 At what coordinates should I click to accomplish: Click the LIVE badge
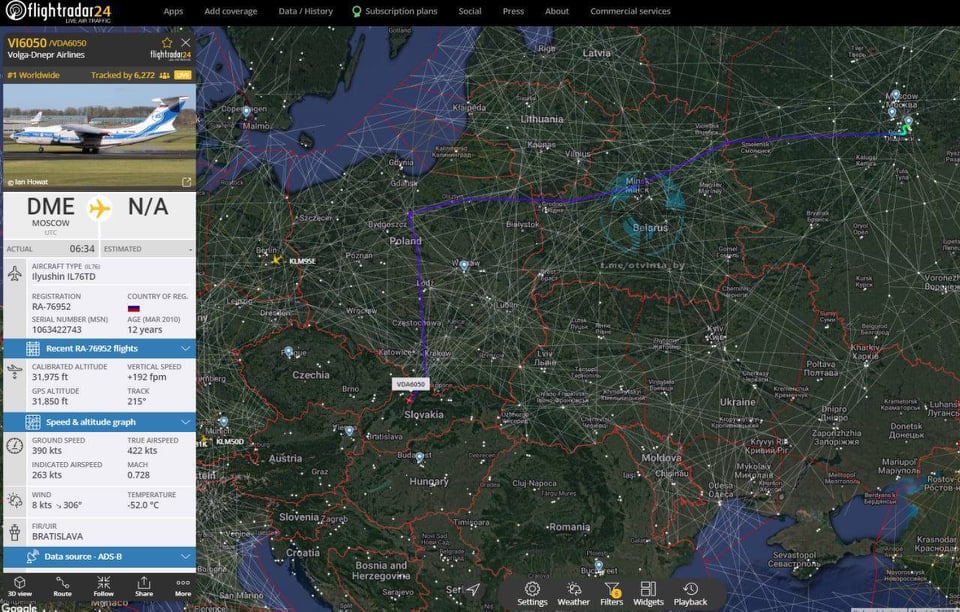click(x=182, y=75)
